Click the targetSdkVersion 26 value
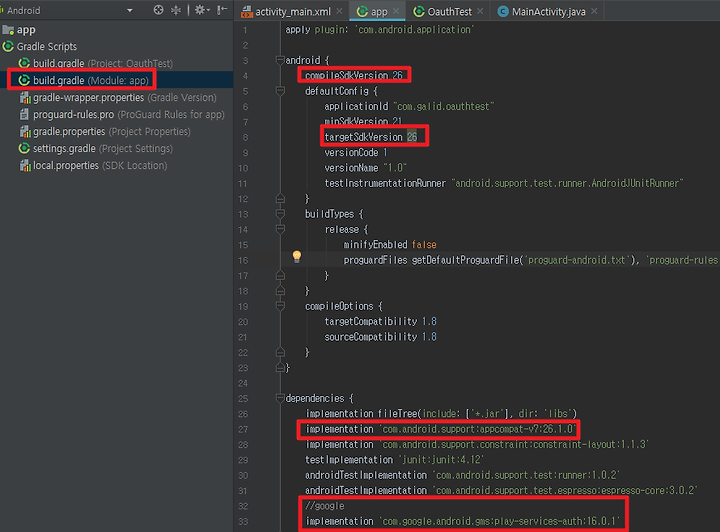 412,137
